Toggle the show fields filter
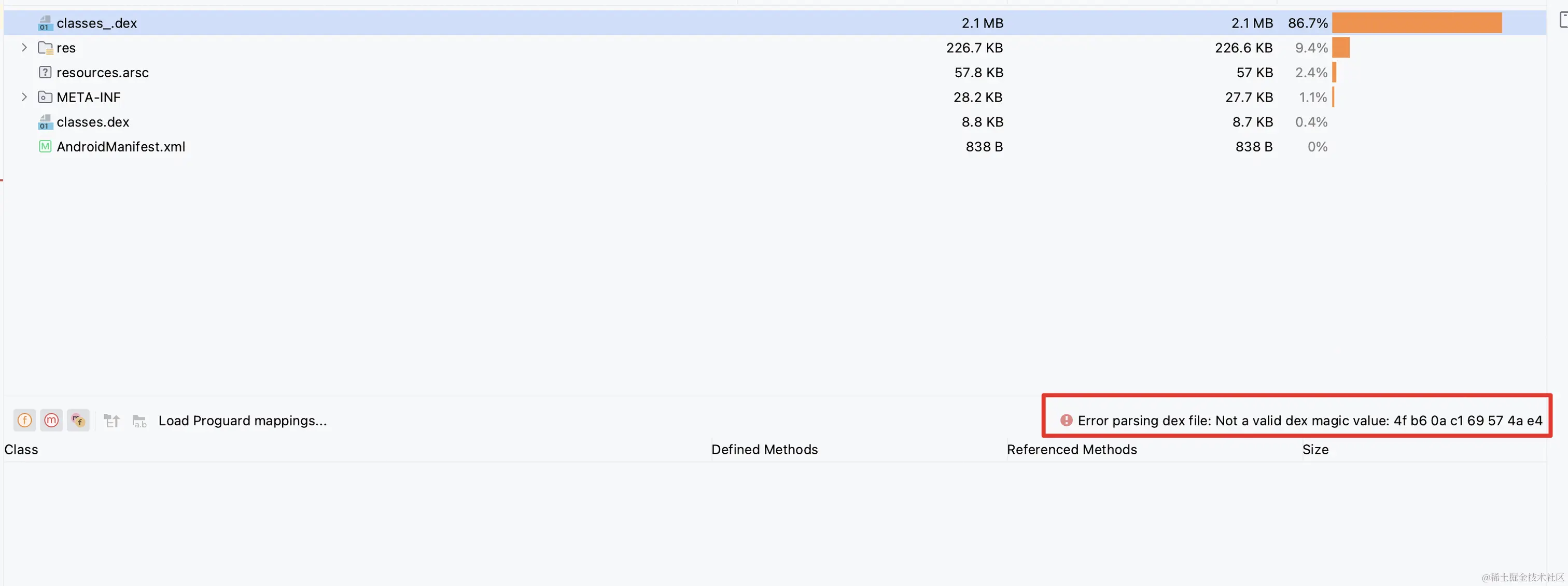The width and height of the screenshot is (1568, 586). (24, 420)
